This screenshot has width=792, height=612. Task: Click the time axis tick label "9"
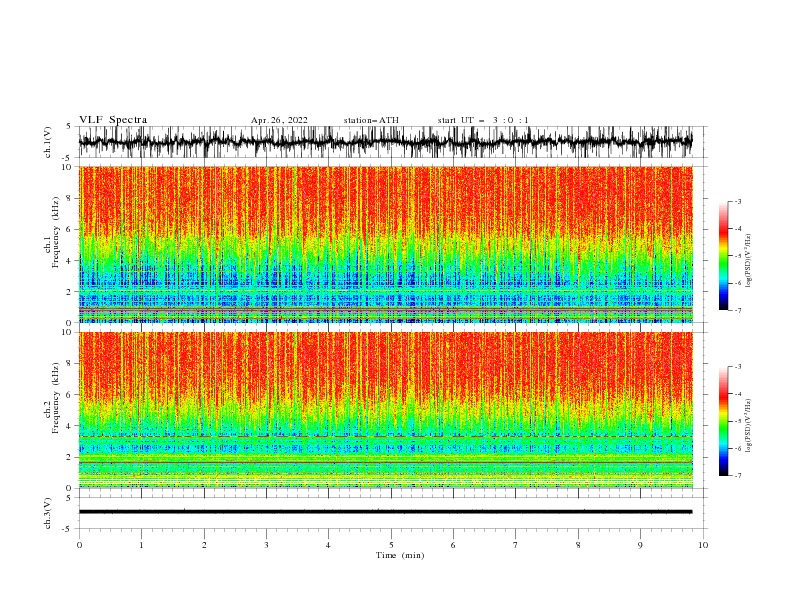pos(640,545)
